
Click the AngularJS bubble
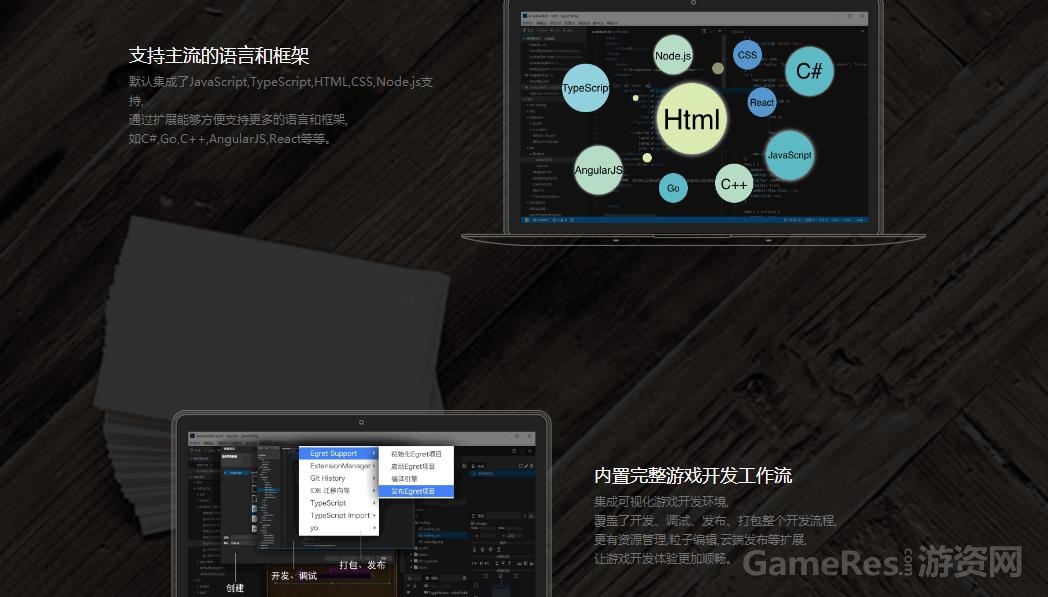tap(598, 170)
